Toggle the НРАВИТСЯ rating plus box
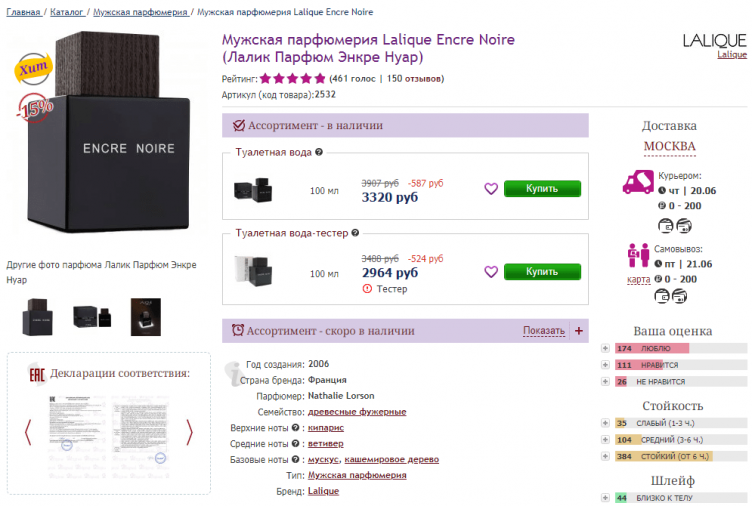The width and height of the screenshot is (752, 506). point(605,365)
